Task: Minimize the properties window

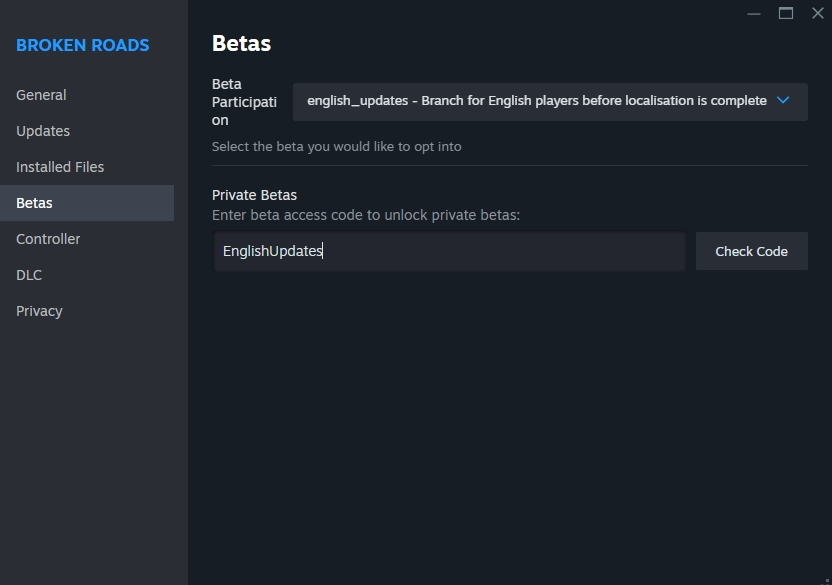Action: [754, 14]
